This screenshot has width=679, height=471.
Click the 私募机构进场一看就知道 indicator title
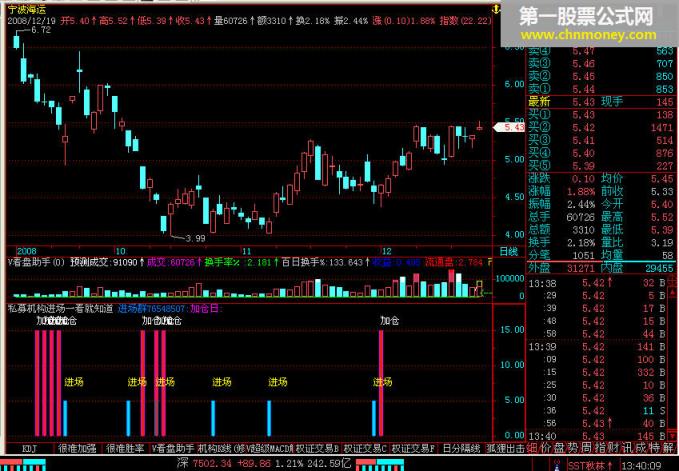tap(60, 309)
